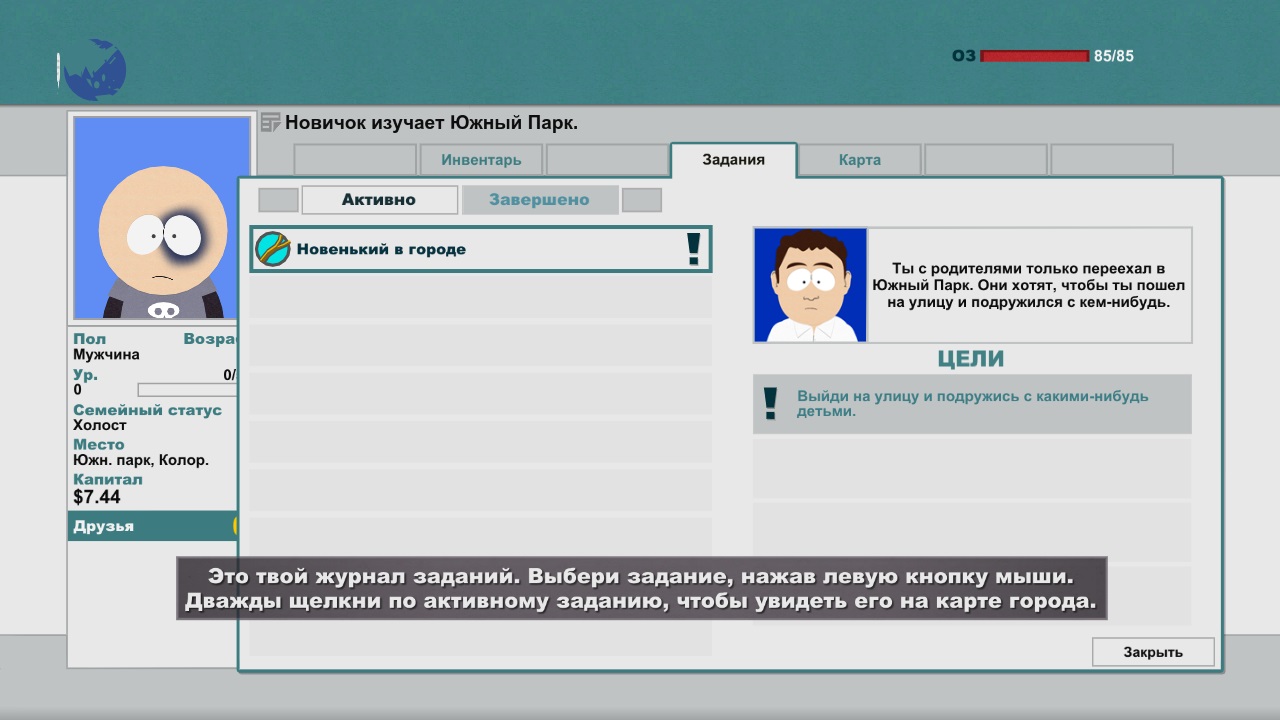1280x720 pixels.
Task: Show completed quests via Завершено
Action: click(x=539, y=200)
